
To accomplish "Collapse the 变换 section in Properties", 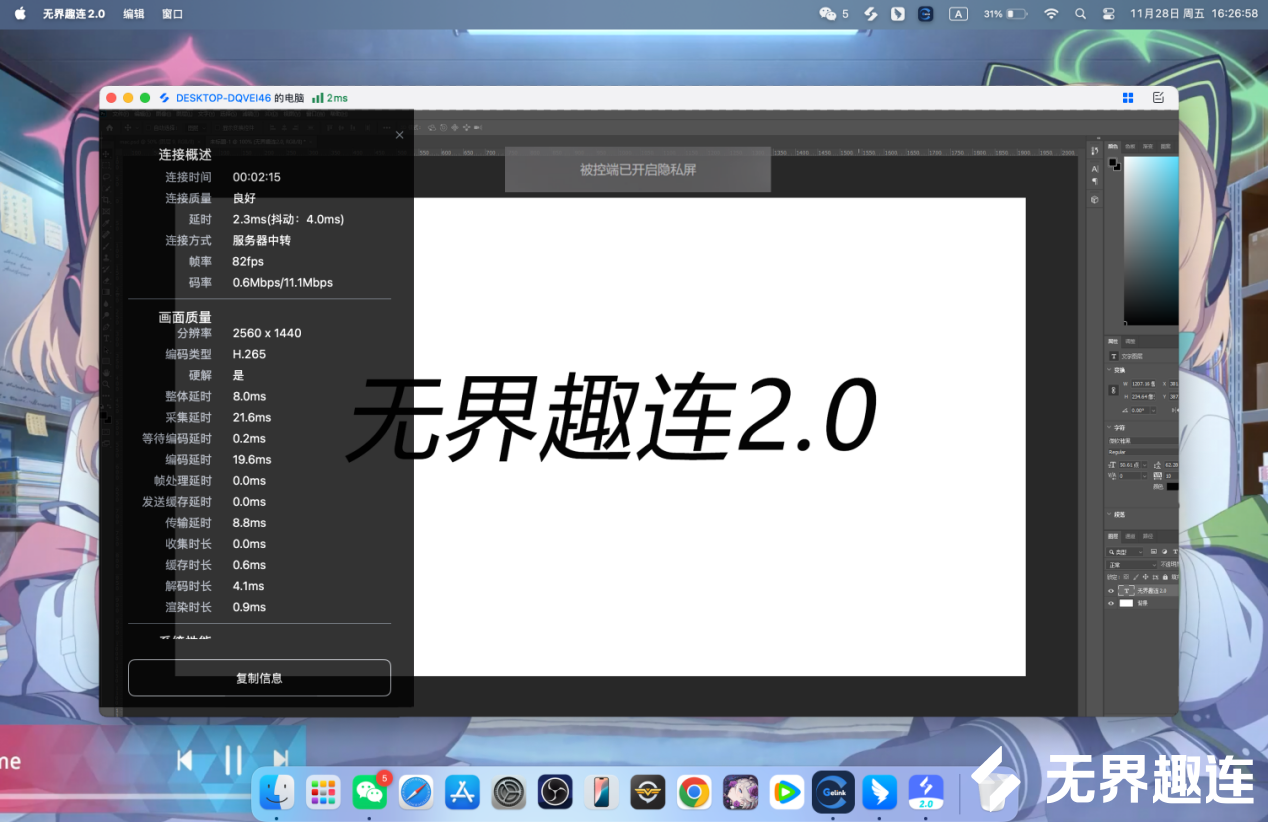I will pyautogui.click(x=1111, y=370).
